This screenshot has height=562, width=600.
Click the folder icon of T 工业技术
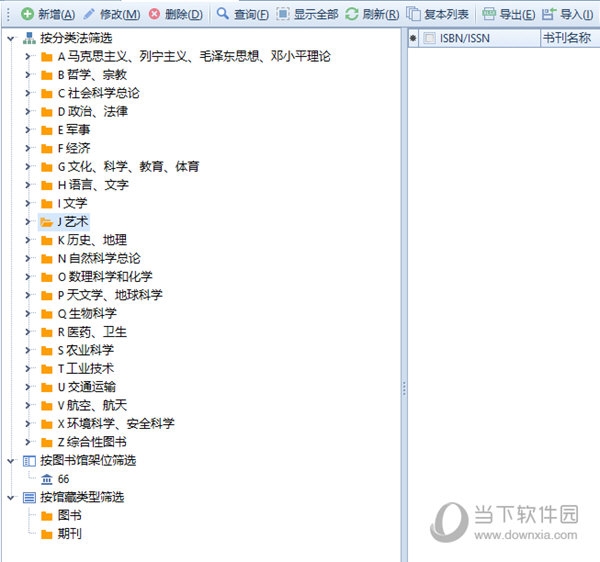47,369
